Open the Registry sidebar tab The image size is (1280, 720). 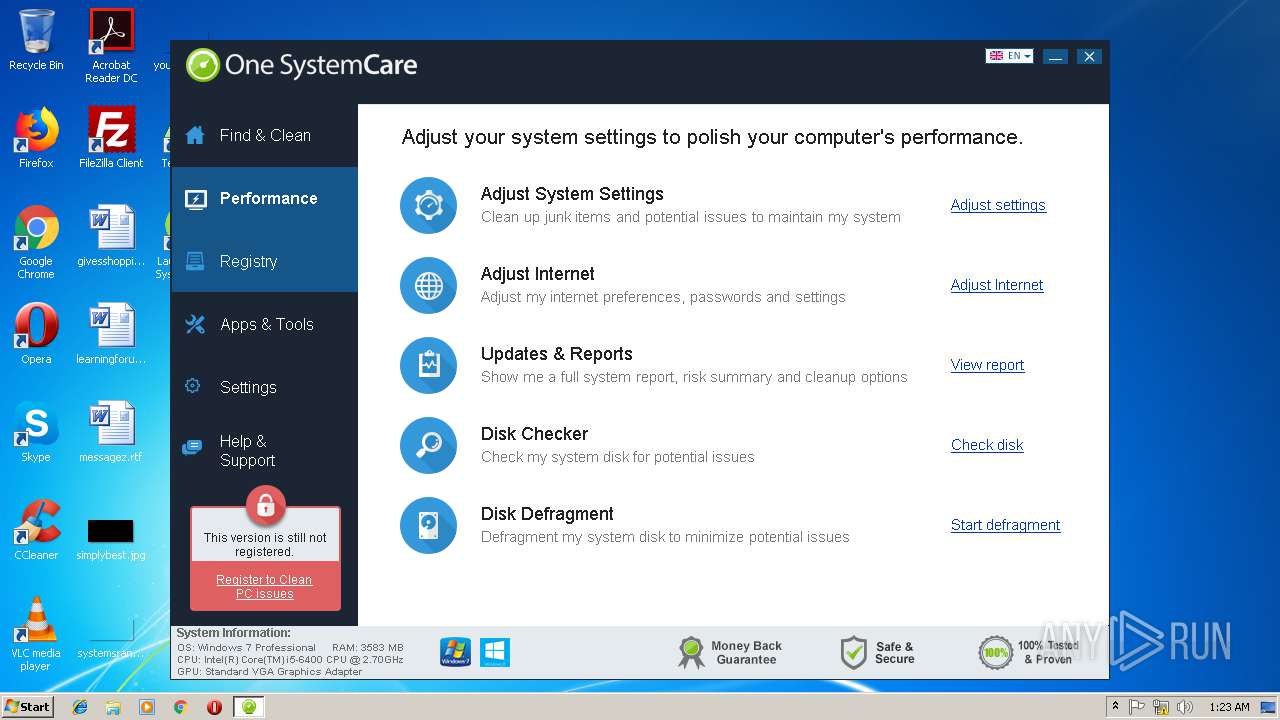(x=264, y=261)
